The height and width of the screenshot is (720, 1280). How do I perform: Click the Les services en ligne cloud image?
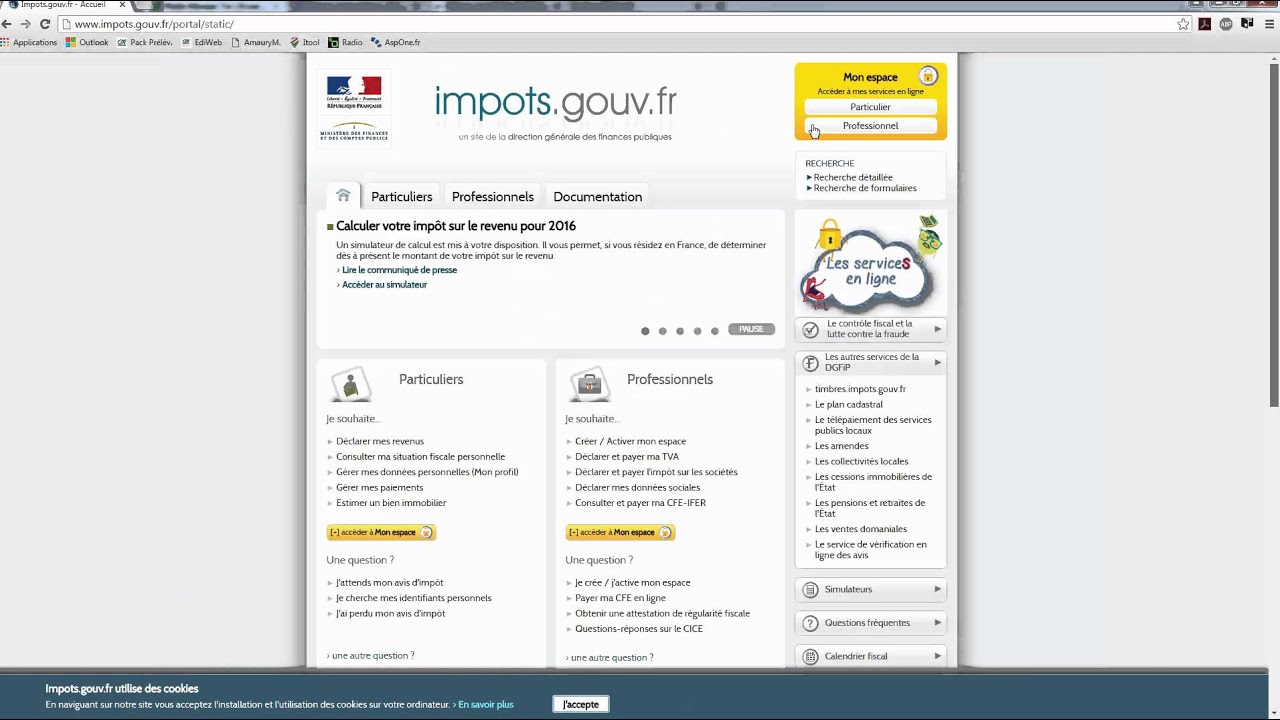coord(871,264)
